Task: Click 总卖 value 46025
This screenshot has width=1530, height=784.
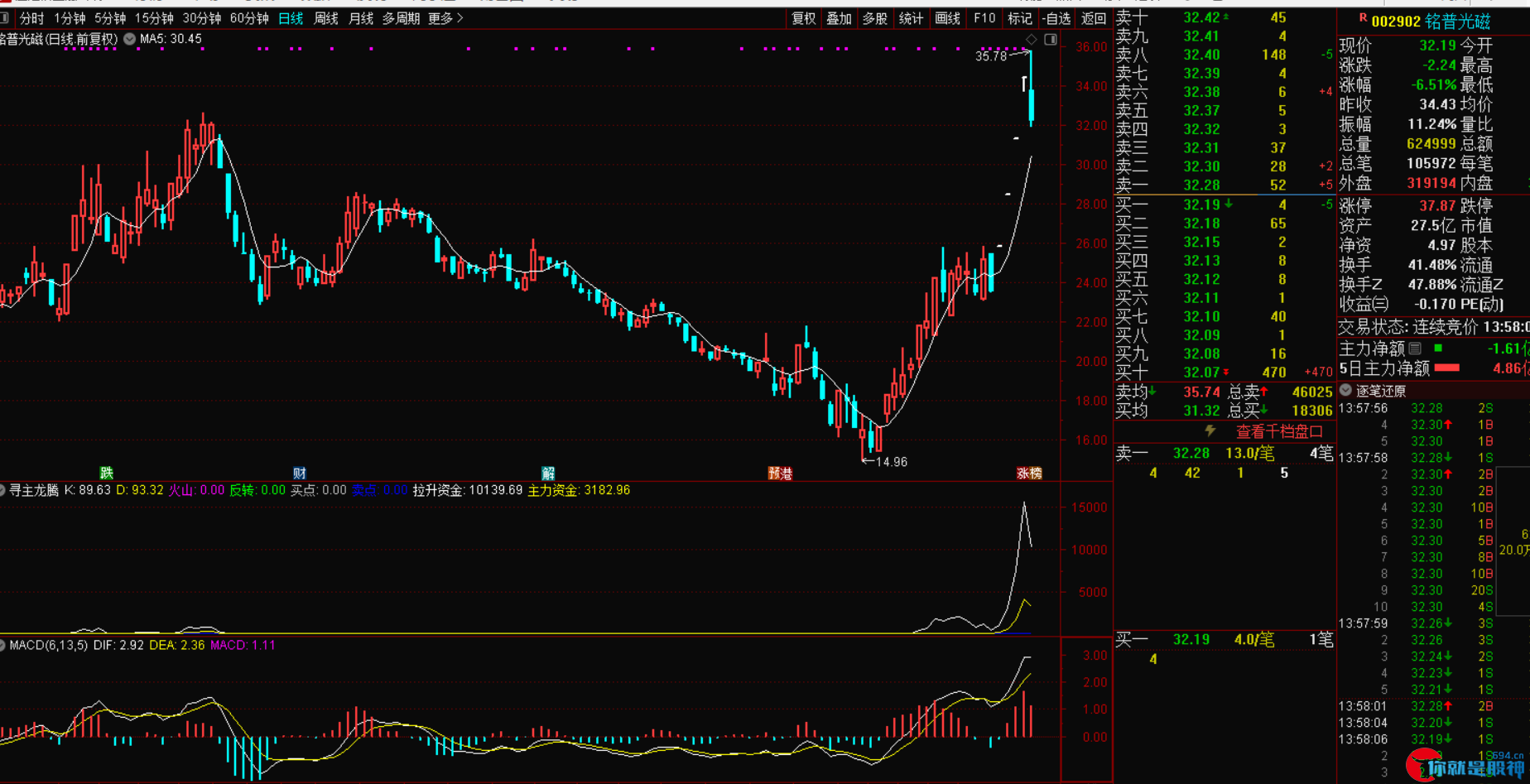Action: pyautogui.click(x=1312, y=392)
